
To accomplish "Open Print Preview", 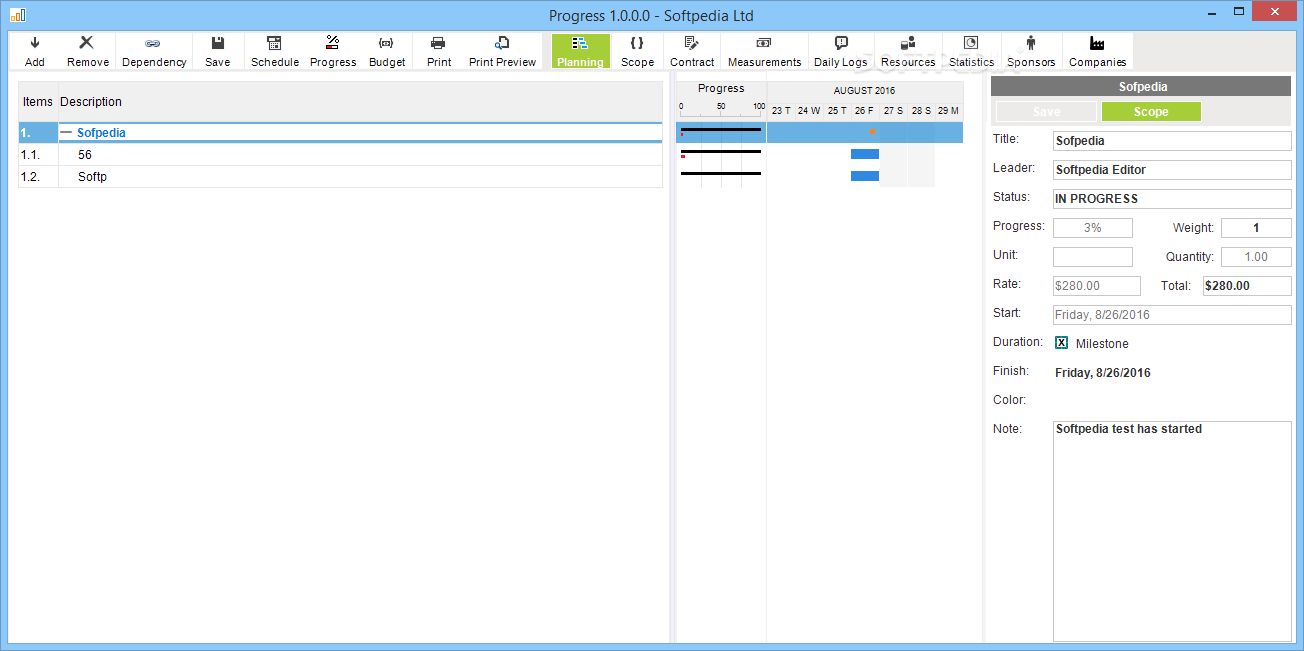I will point(502,51).
